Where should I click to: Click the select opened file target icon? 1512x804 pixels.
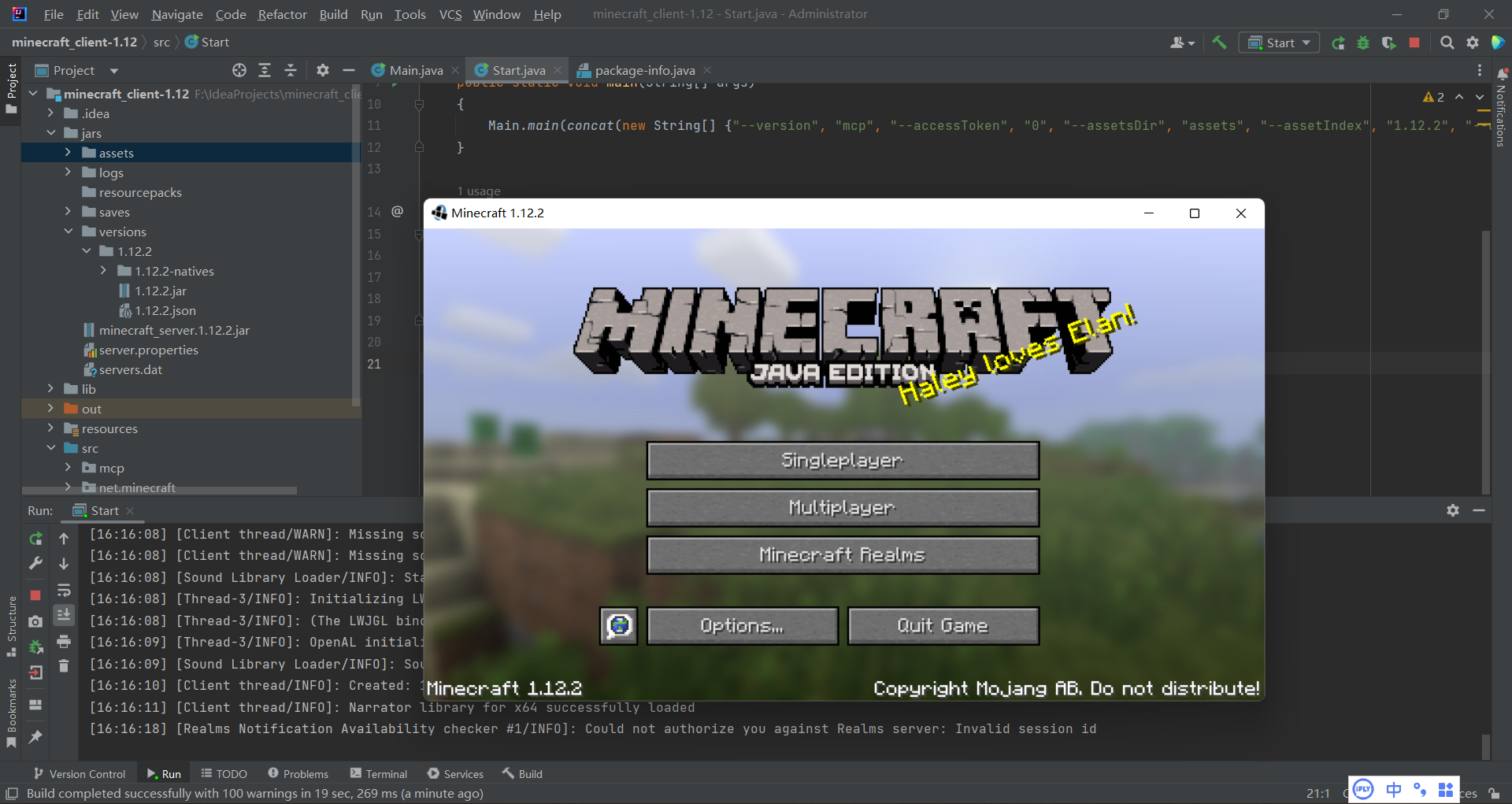tap(239, 71)
